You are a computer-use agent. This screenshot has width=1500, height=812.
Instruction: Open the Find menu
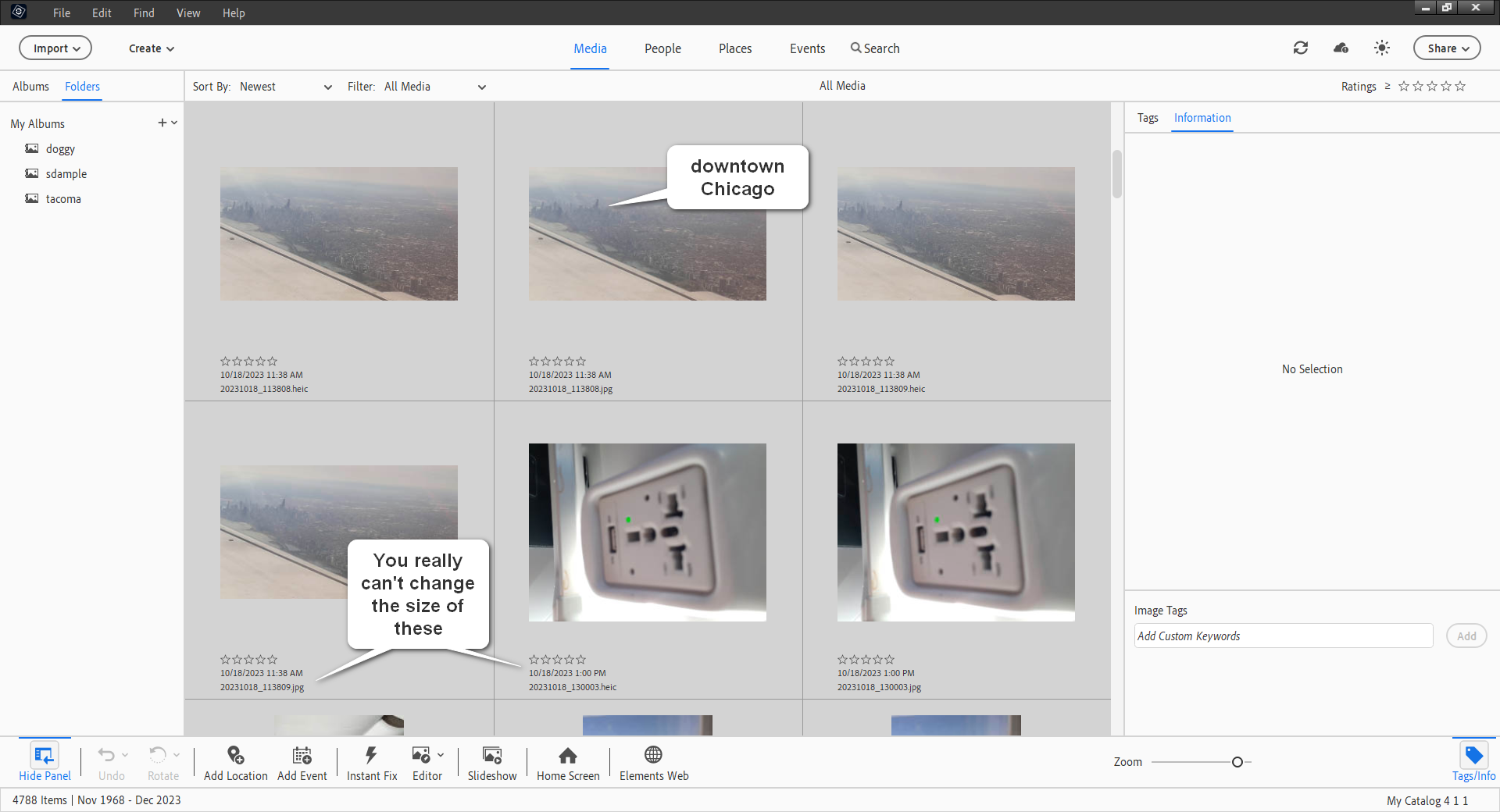point(143,12)
